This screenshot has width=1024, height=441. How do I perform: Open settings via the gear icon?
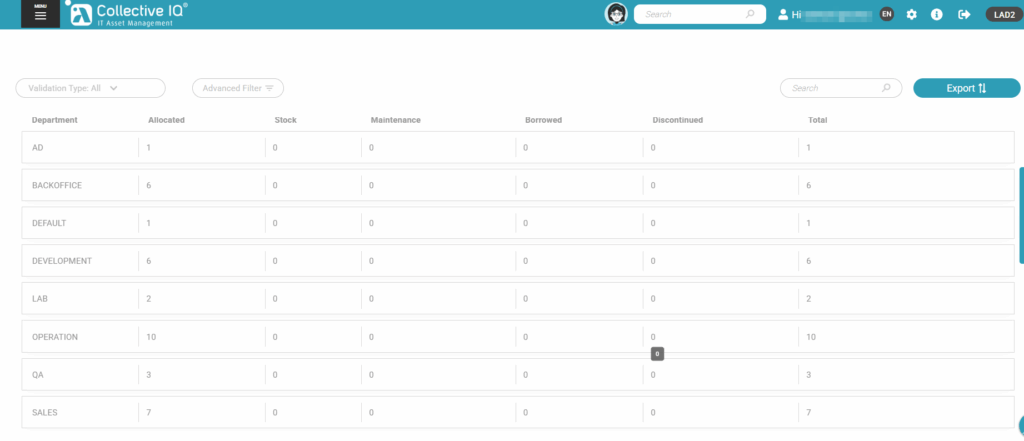click(911, 15)
